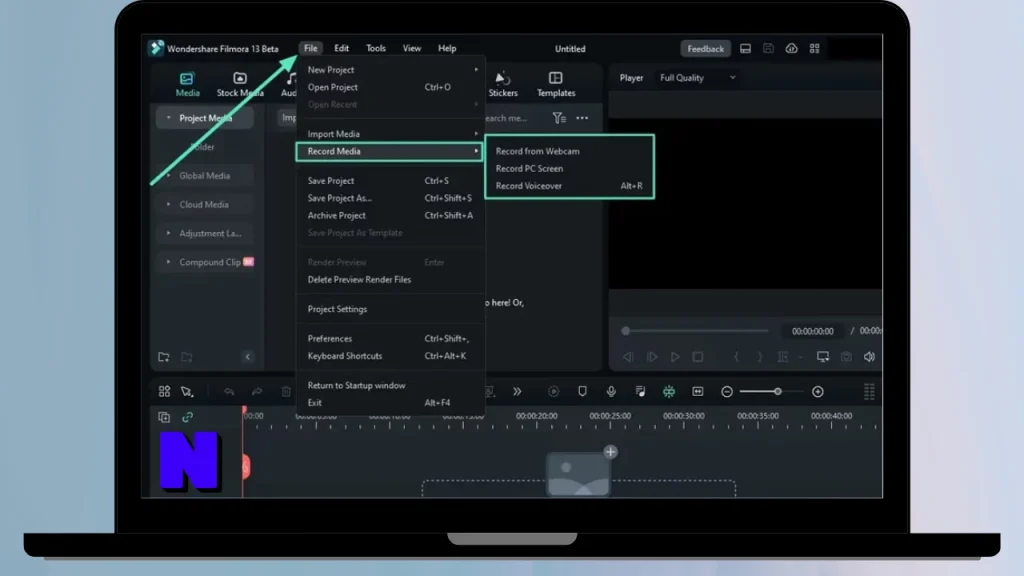Click the new folder icon

pyautogui.click(x=164, y=357)
